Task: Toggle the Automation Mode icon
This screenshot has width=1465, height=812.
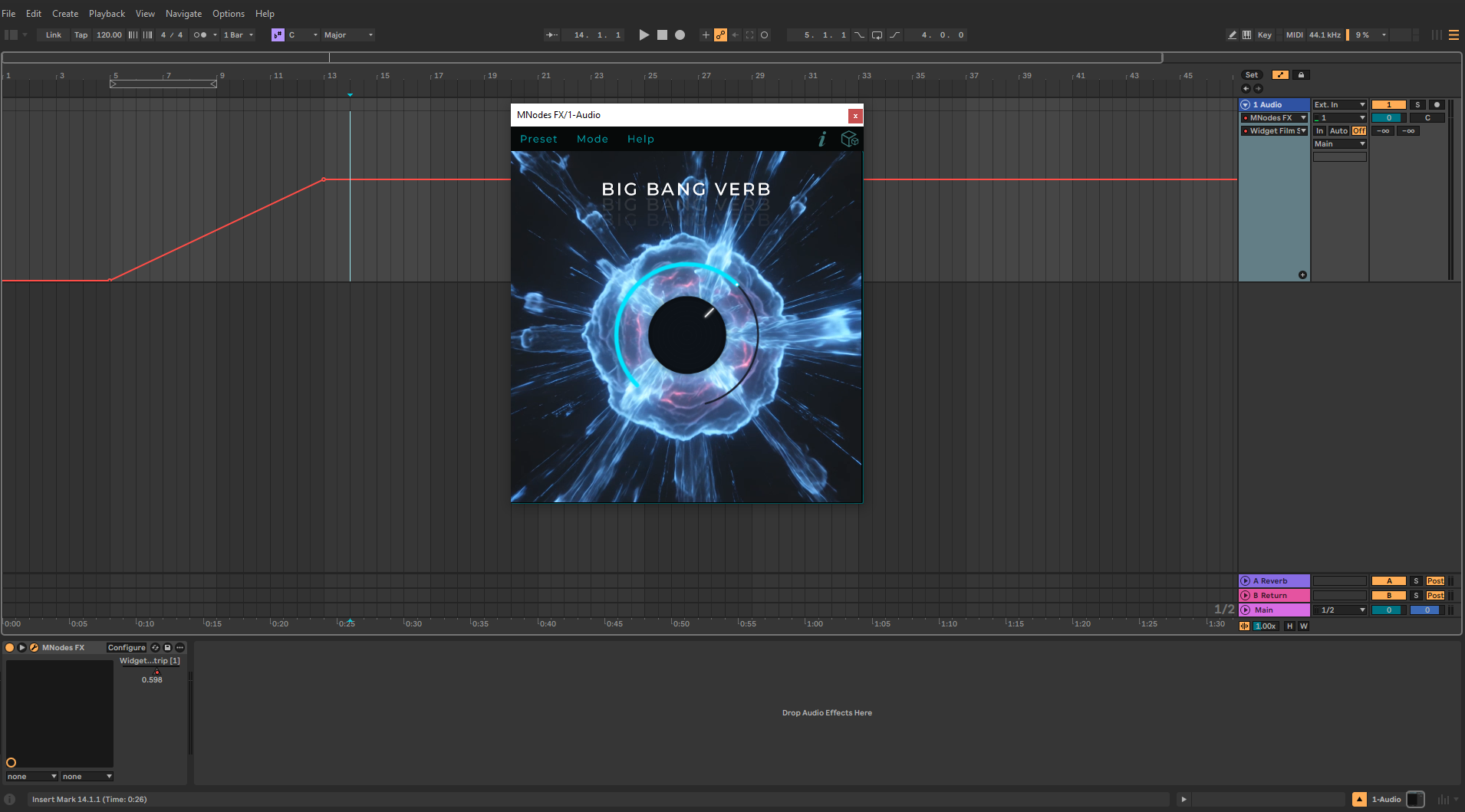Action: [1280, 75]
